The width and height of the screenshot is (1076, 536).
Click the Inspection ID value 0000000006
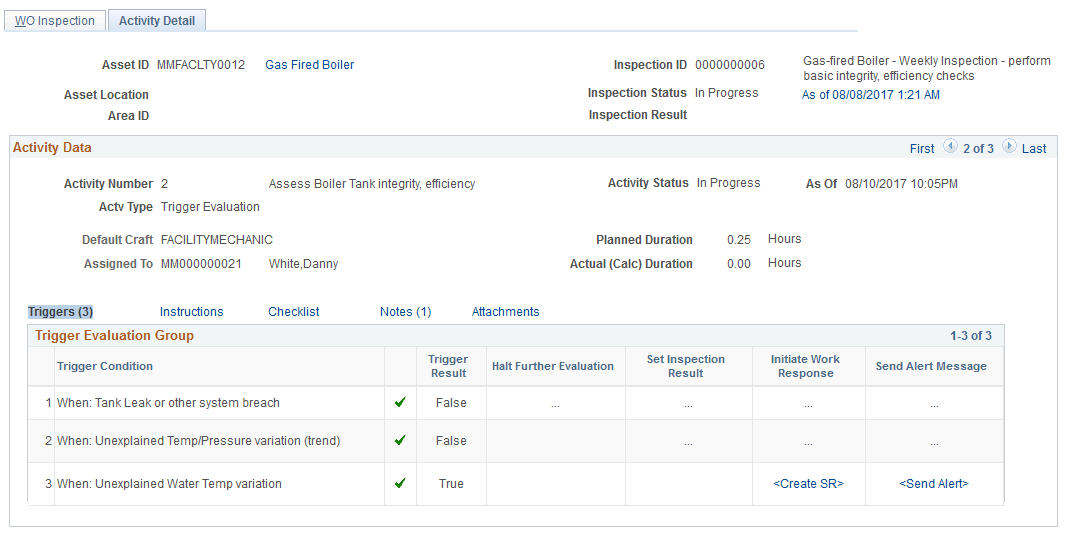(x=730, y=65)
